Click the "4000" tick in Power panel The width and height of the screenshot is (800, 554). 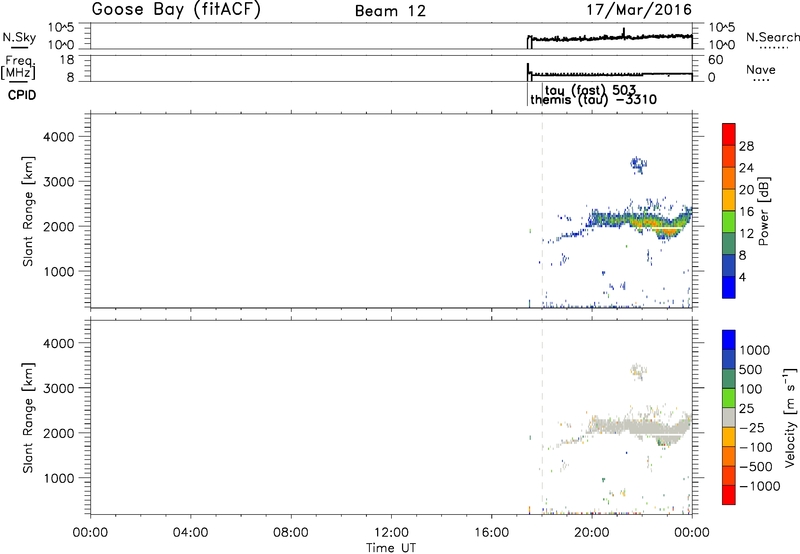pyautogui.click(x=59, y=137)
